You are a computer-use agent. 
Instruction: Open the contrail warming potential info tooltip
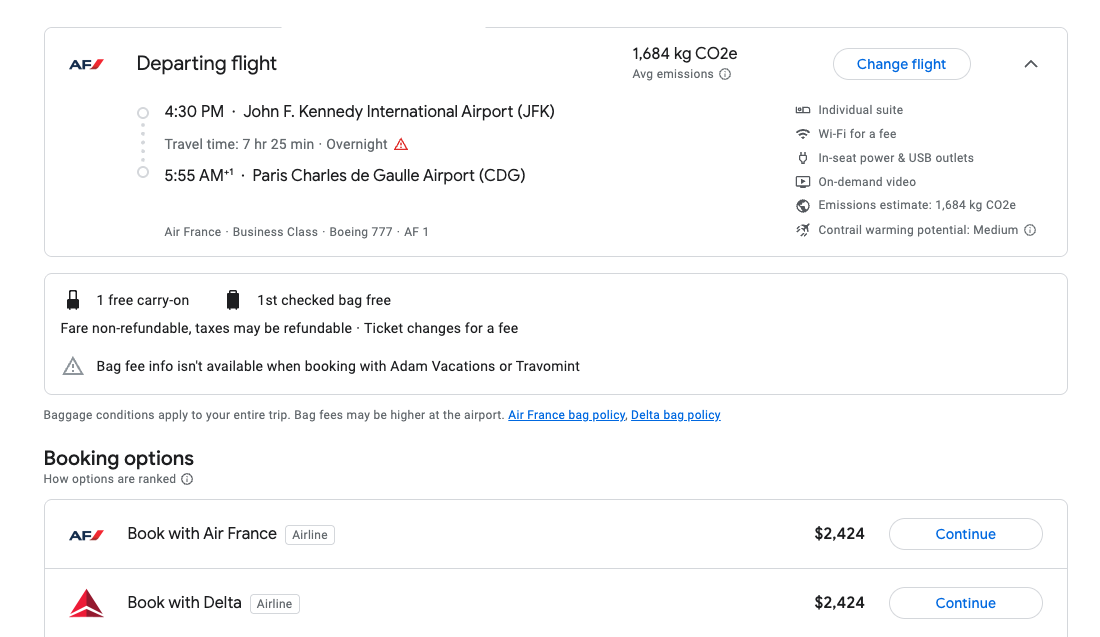click(x=1029, y=229)
